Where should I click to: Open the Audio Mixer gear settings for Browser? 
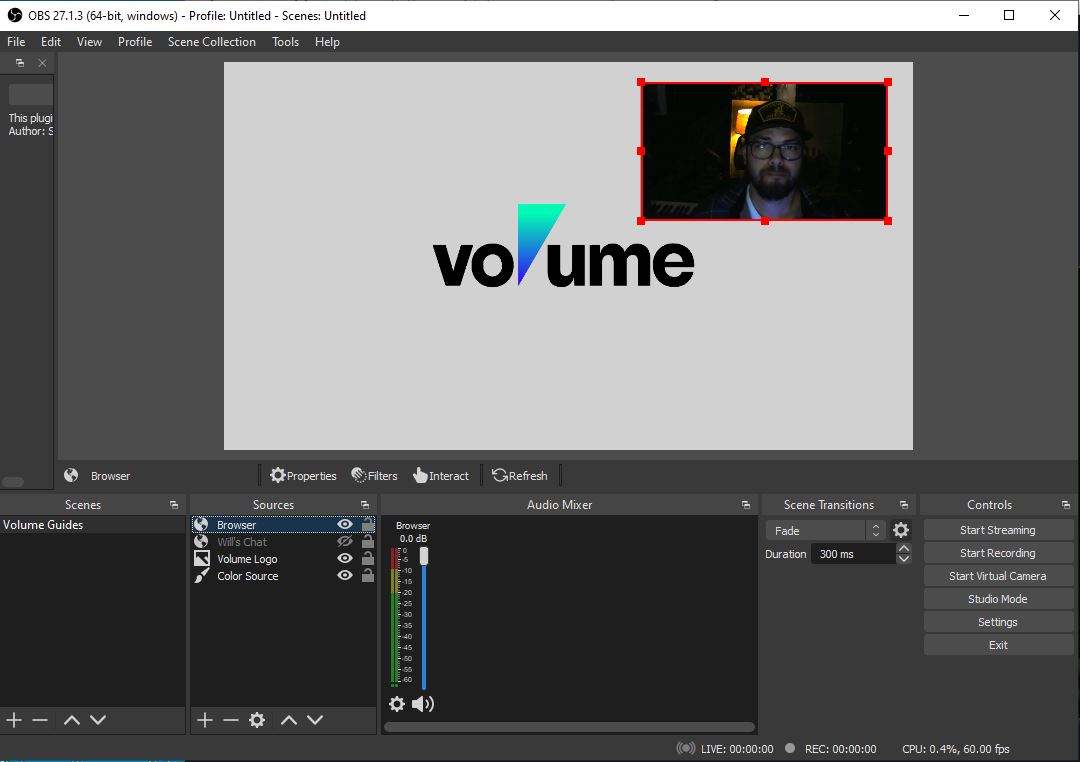pos(397,703)
